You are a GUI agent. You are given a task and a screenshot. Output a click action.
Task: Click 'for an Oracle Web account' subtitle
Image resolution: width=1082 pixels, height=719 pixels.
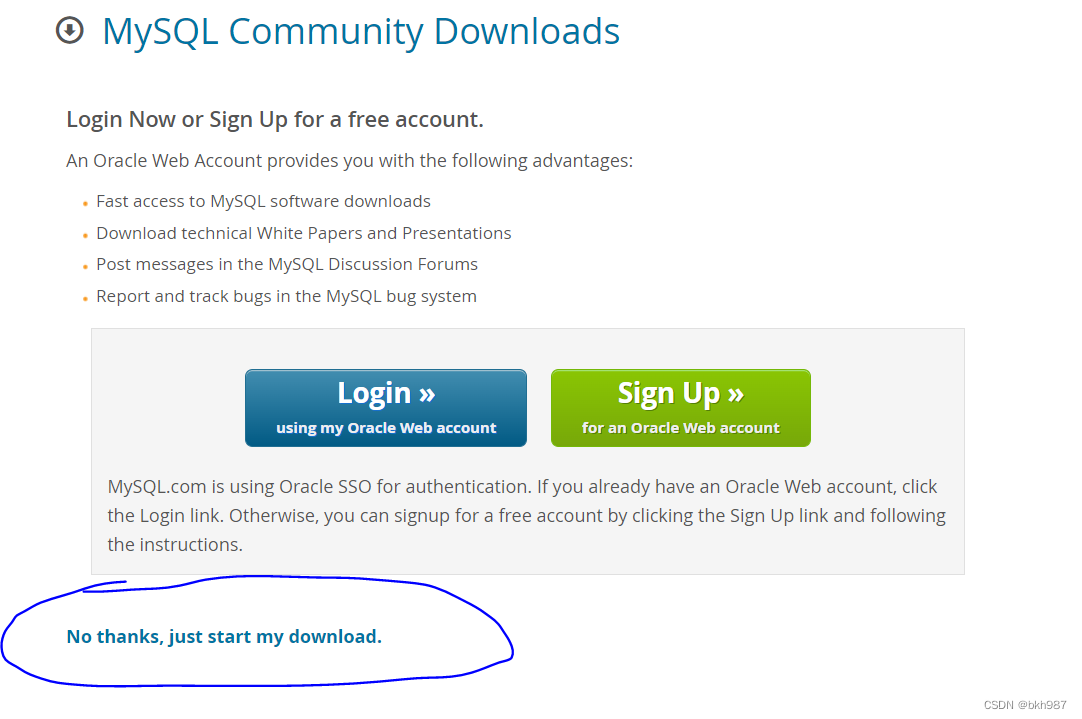coord(680,428)
